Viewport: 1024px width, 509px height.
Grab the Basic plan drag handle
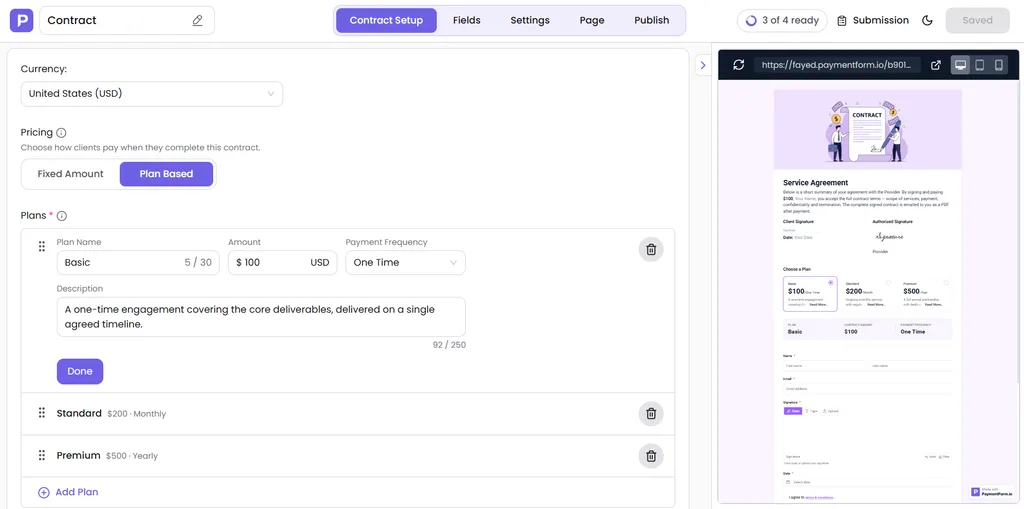(x=41, y=246)
